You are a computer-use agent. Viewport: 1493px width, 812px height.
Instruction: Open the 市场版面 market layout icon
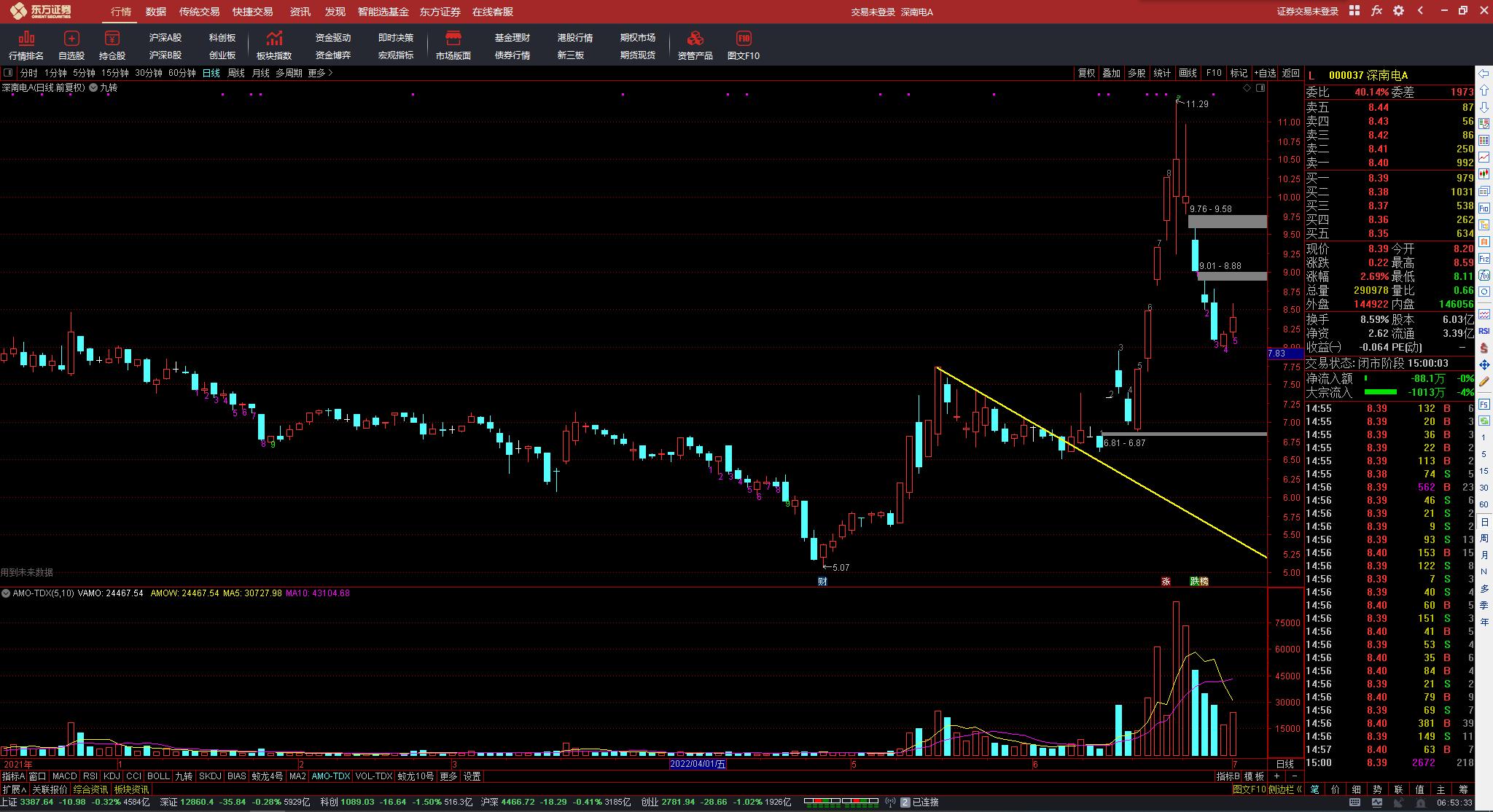tap(453, 39)
